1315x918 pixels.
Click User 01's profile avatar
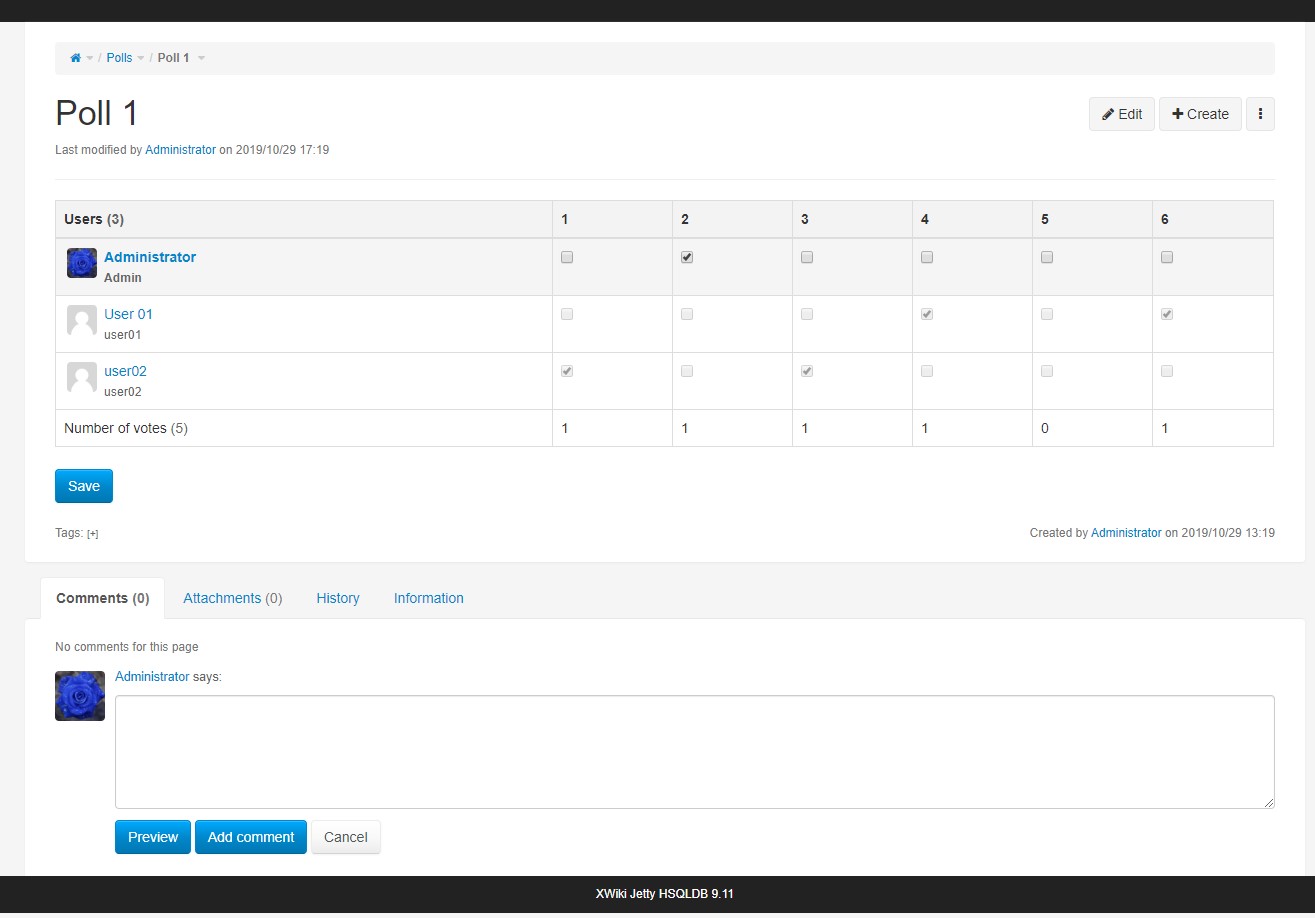click(x=81, y=320)
